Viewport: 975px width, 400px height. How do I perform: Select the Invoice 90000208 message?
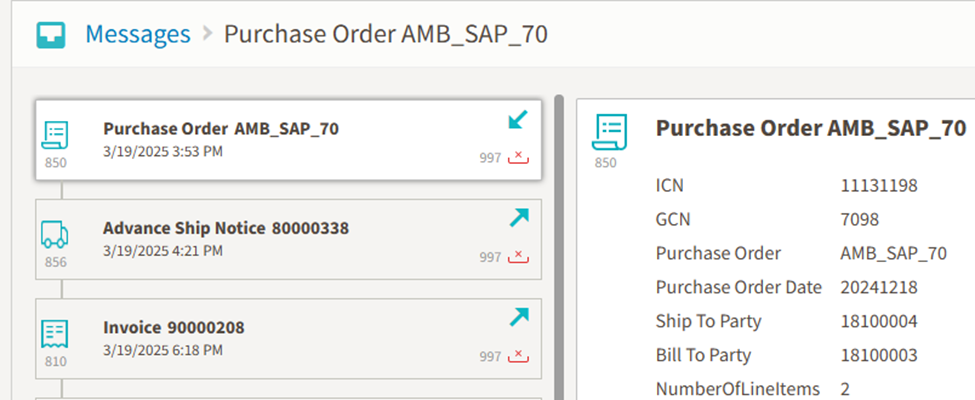point(289,338)
